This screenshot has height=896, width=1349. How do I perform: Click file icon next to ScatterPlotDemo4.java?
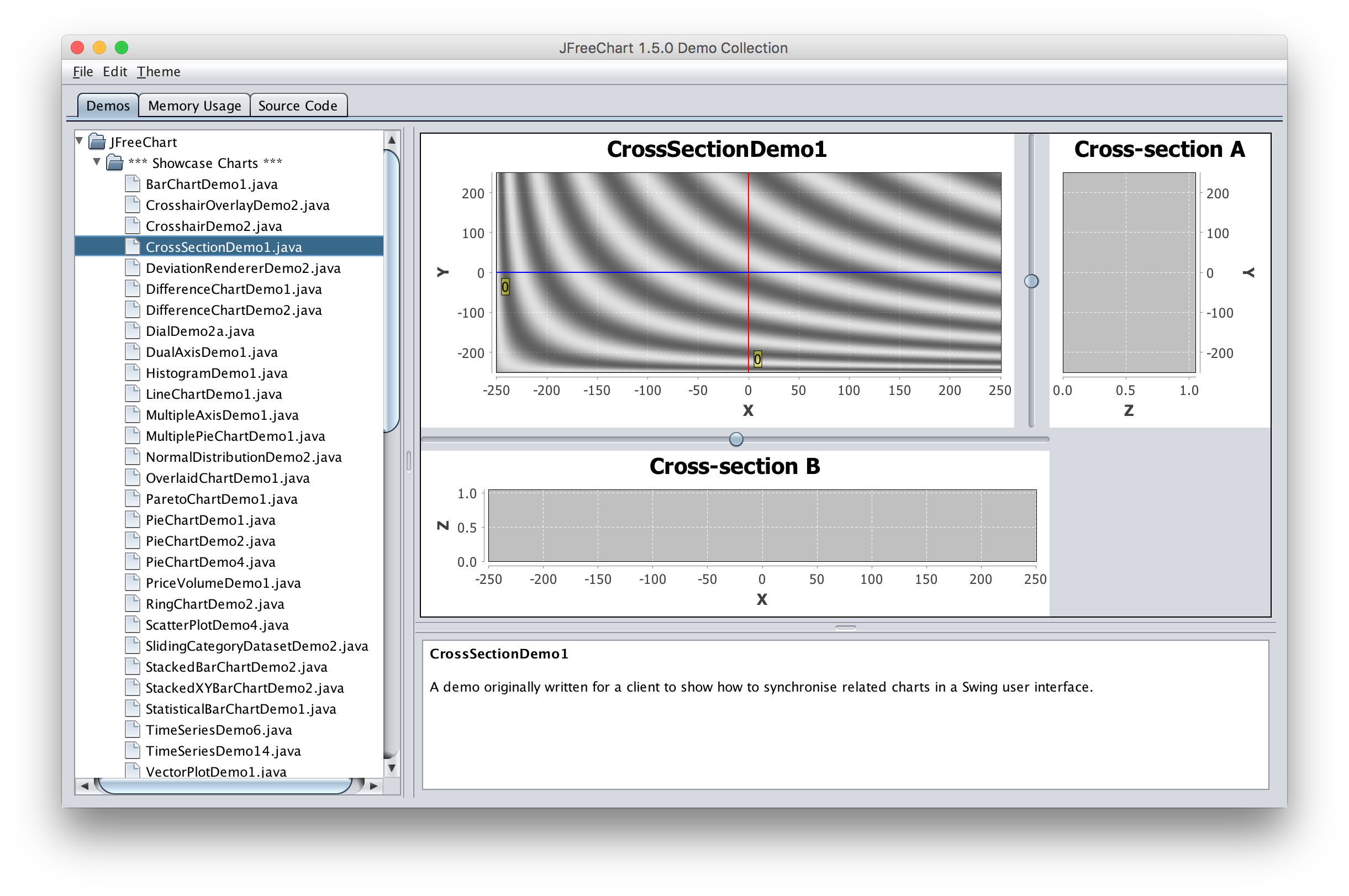pyautogui.click(x=133, y=625)
